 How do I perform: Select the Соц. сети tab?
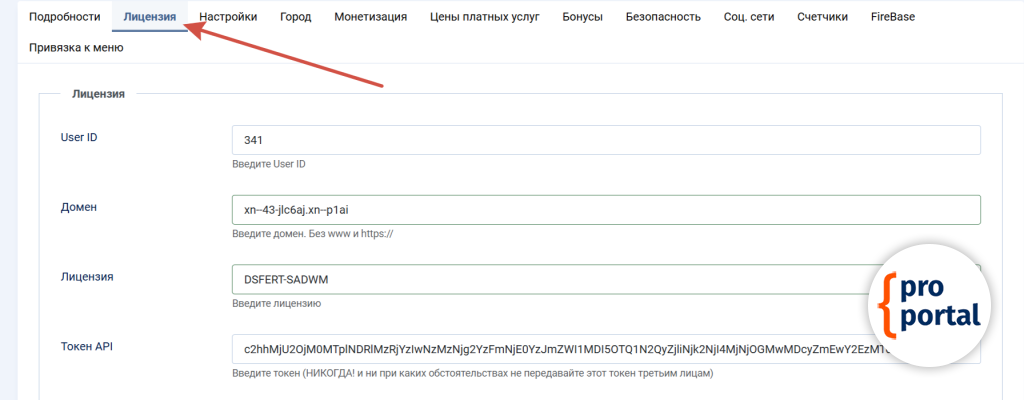click(x=749, y=17)
